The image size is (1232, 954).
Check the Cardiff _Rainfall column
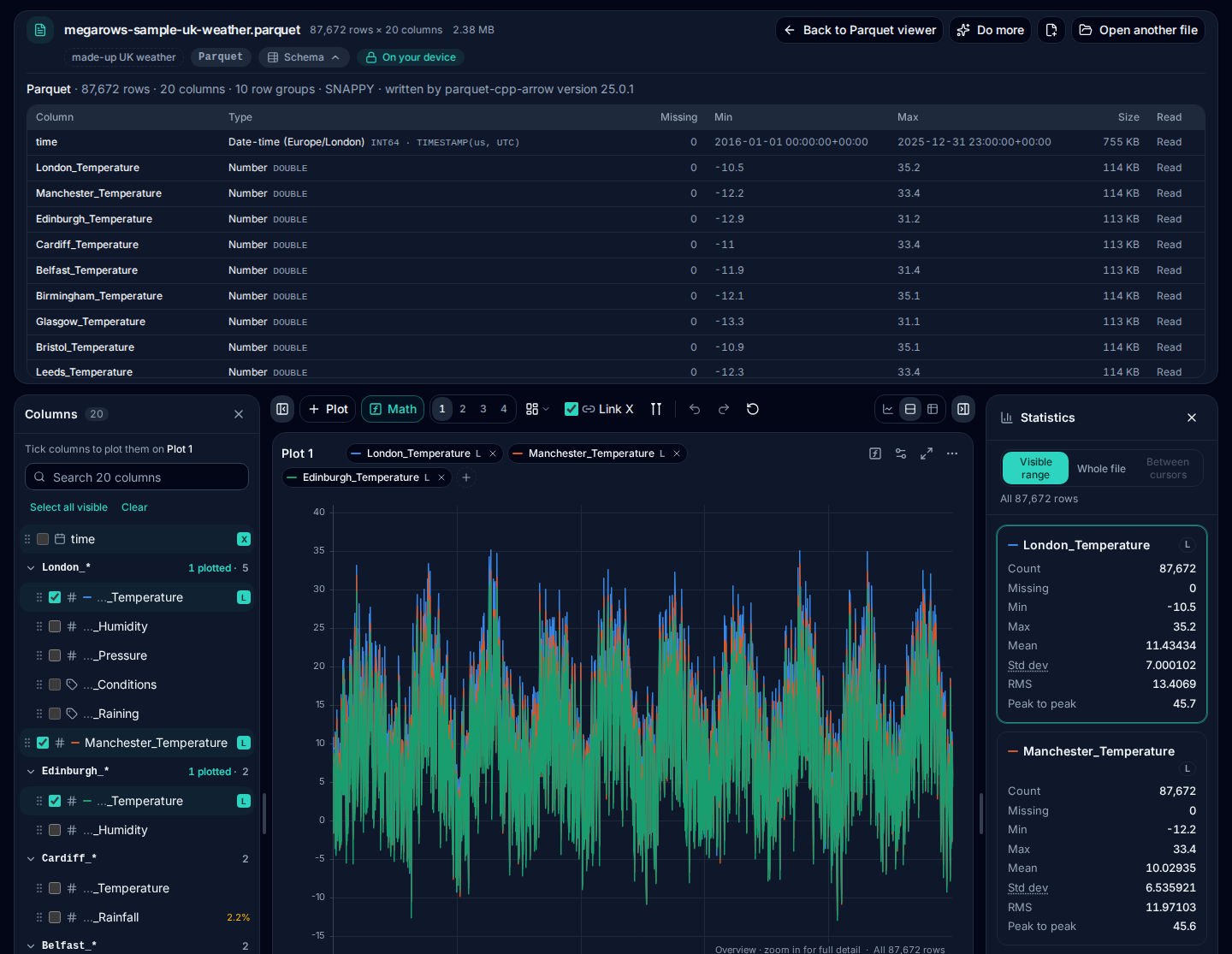point(55,917)
